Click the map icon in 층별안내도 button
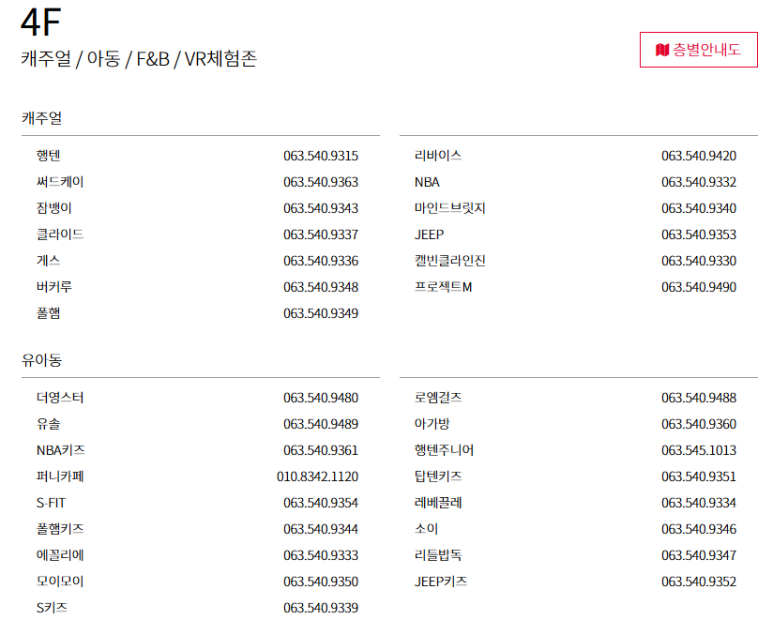The height and width of the screenshot is (635, 773). (662, 50)
